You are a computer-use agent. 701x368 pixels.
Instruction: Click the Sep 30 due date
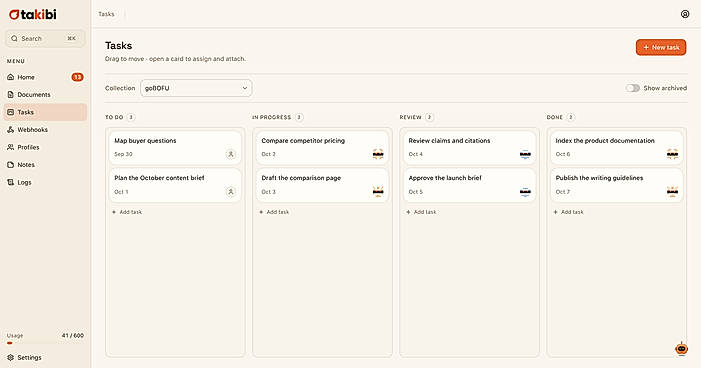(x=123, y=154)
